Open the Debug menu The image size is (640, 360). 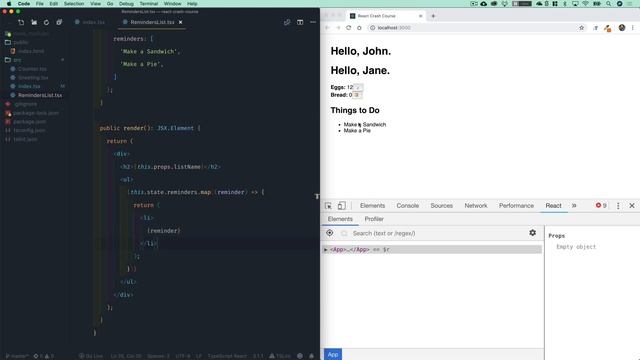[x=126, y=4]
